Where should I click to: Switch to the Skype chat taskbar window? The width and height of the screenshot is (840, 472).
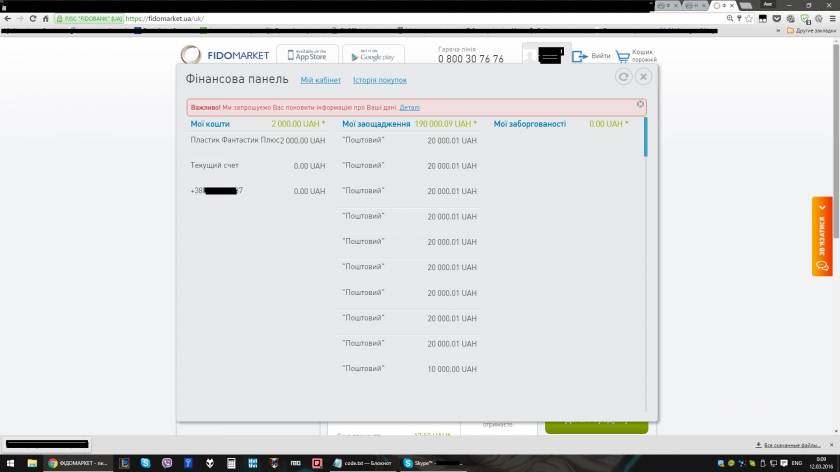point(433,463)
